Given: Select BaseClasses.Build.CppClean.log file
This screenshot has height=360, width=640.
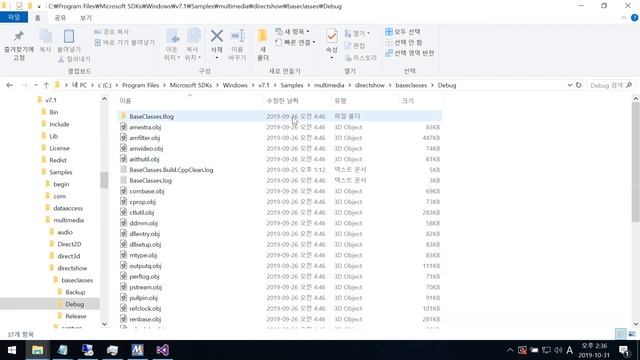Looking at the screenshot, I should (x=171, y=170).
